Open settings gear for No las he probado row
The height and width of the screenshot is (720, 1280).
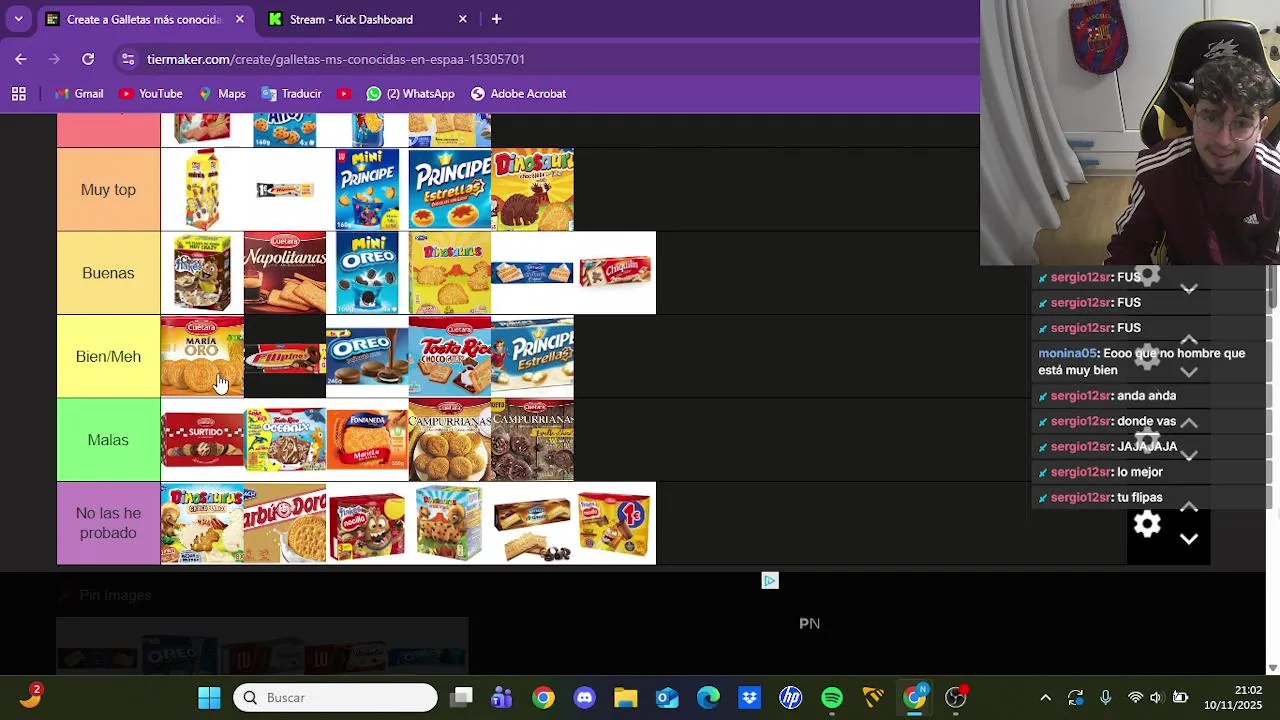coord(1147,523)
